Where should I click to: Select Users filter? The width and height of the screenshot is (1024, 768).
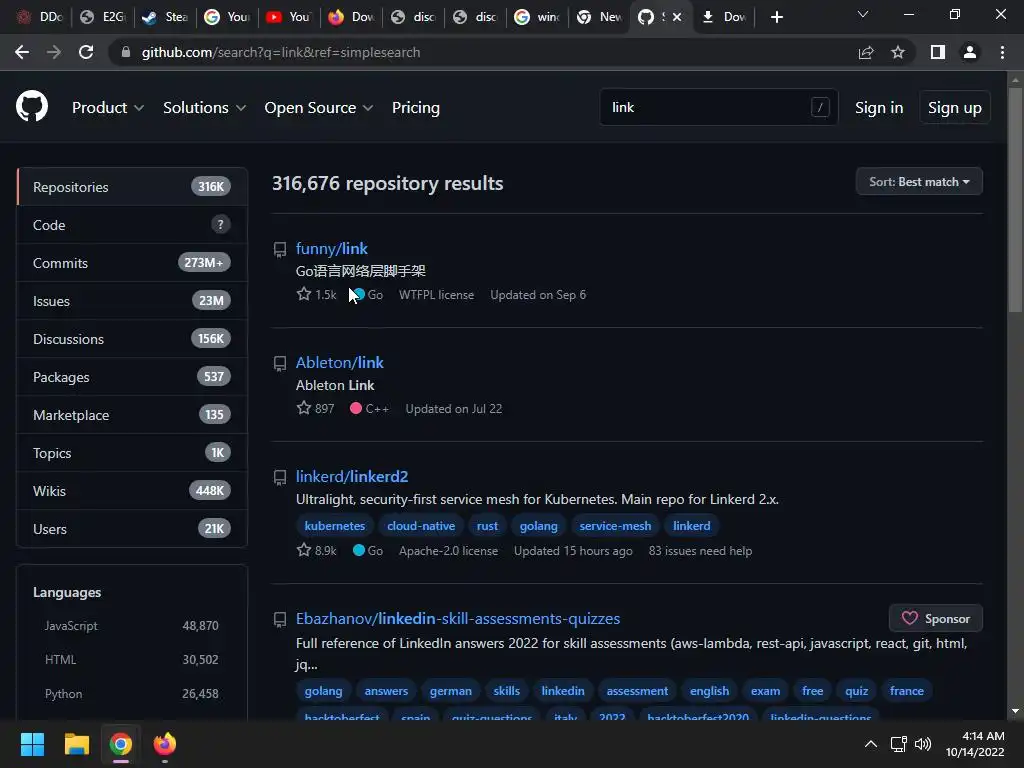tap(132, 528)
